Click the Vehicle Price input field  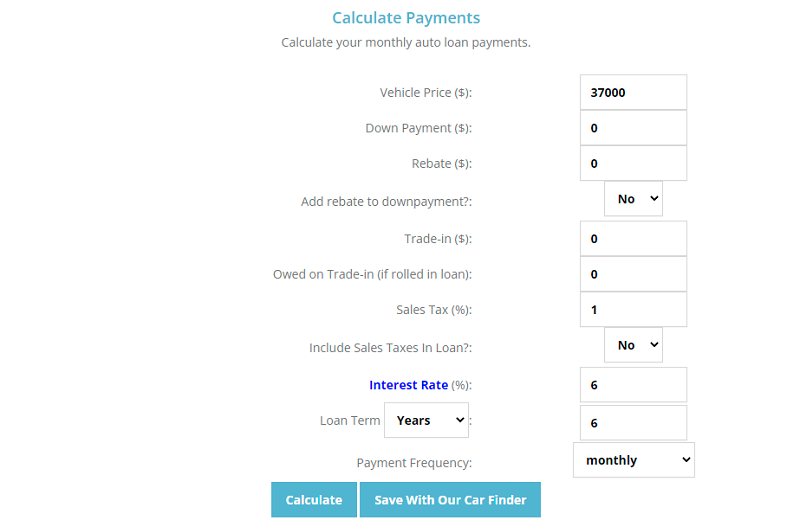633,93
